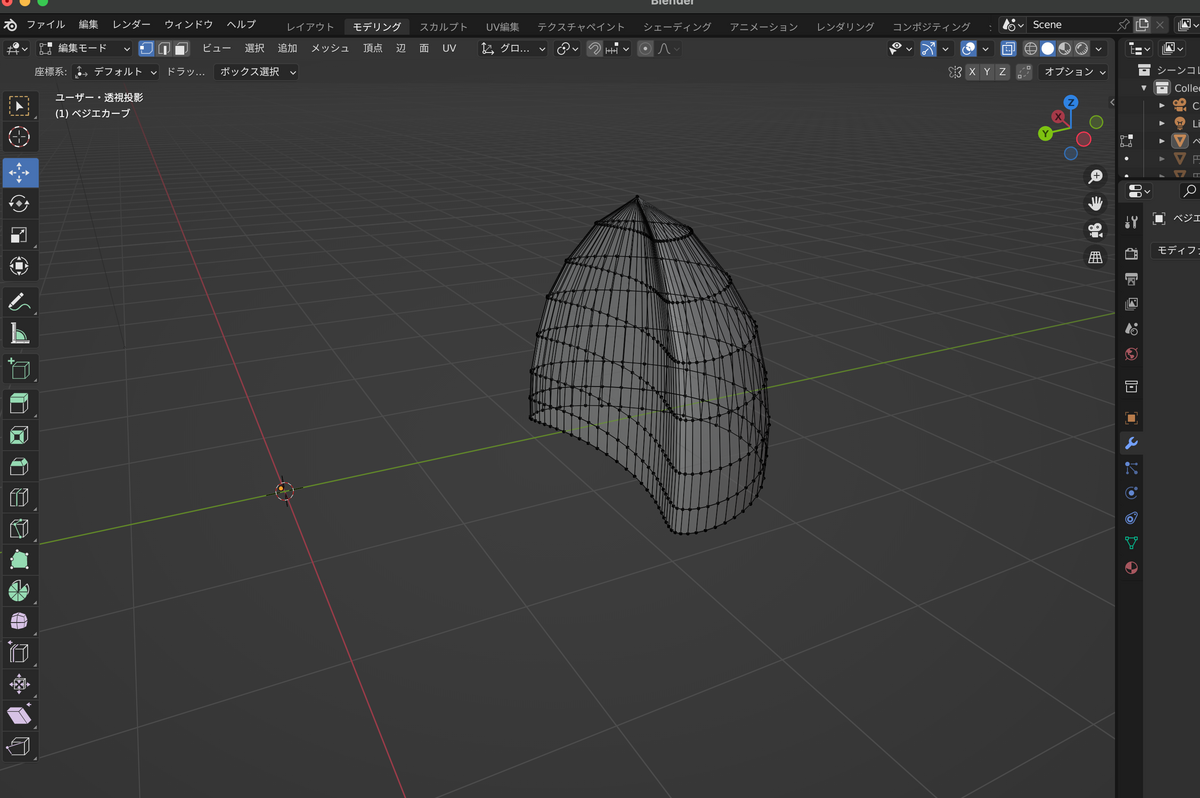Screen dimensions: 1200x798
Task: Activate the Scale tool
Action: click(19, 235)
